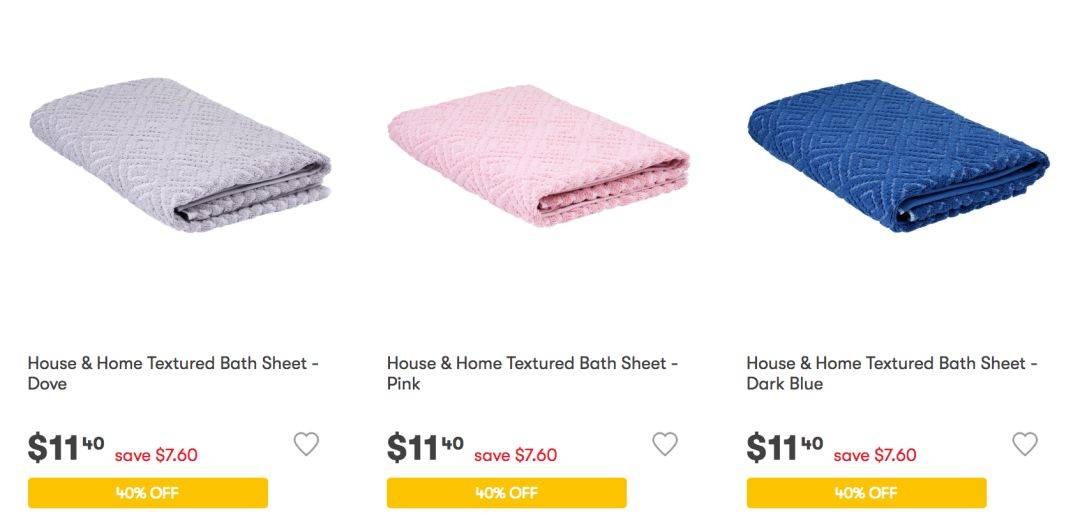The image size is (1080, 530).
Task: Favorite the Pink bath sheet via heart
Action: click(665, 444)
